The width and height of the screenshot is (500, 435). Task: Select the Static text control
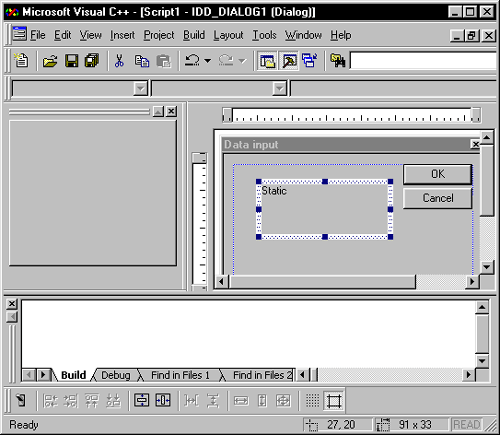[325, 209]
